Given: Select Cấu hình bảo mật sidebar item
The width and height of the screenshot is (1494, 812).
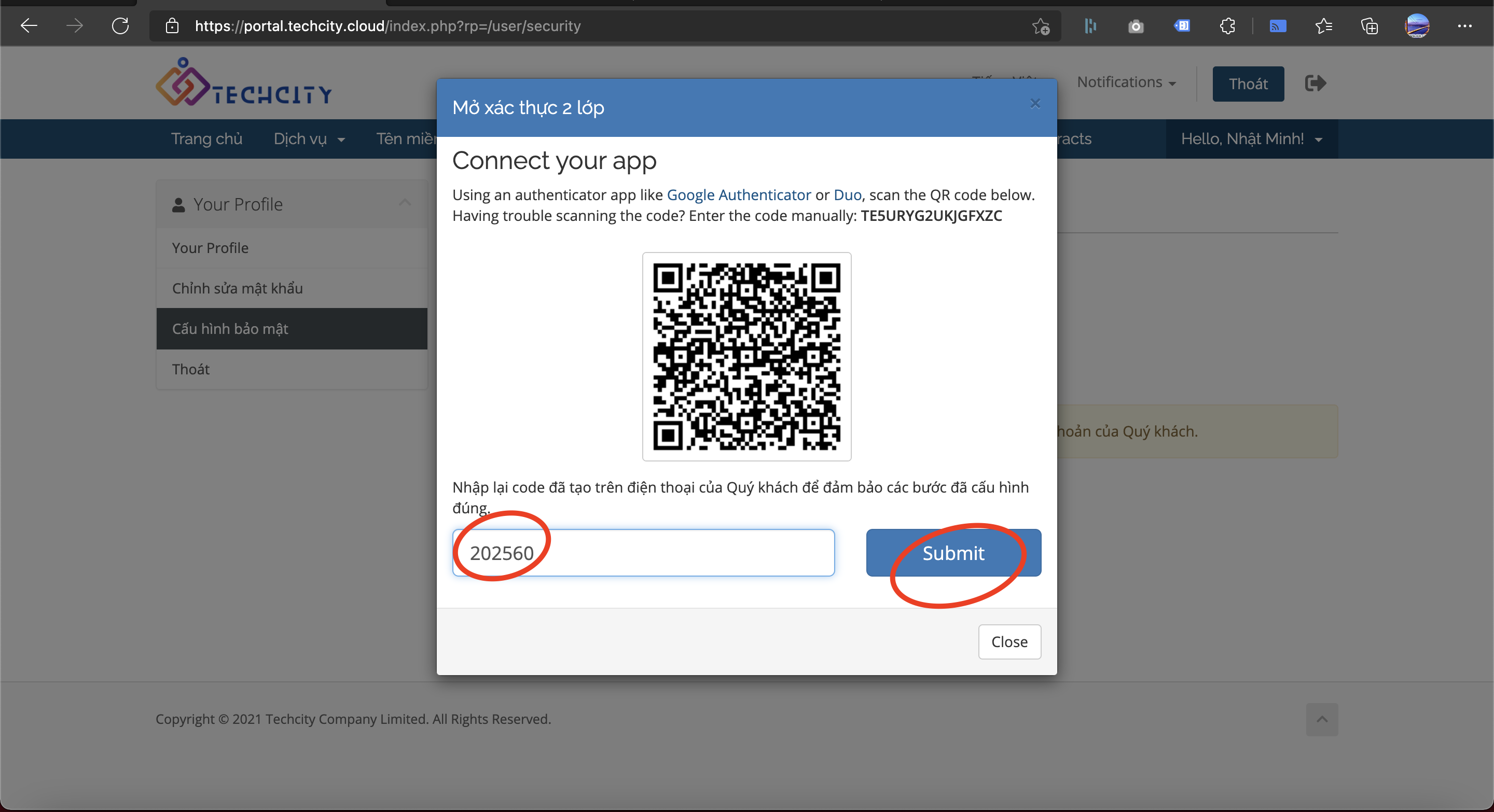Looking at the screenshot, I should [x=292, y=329].
